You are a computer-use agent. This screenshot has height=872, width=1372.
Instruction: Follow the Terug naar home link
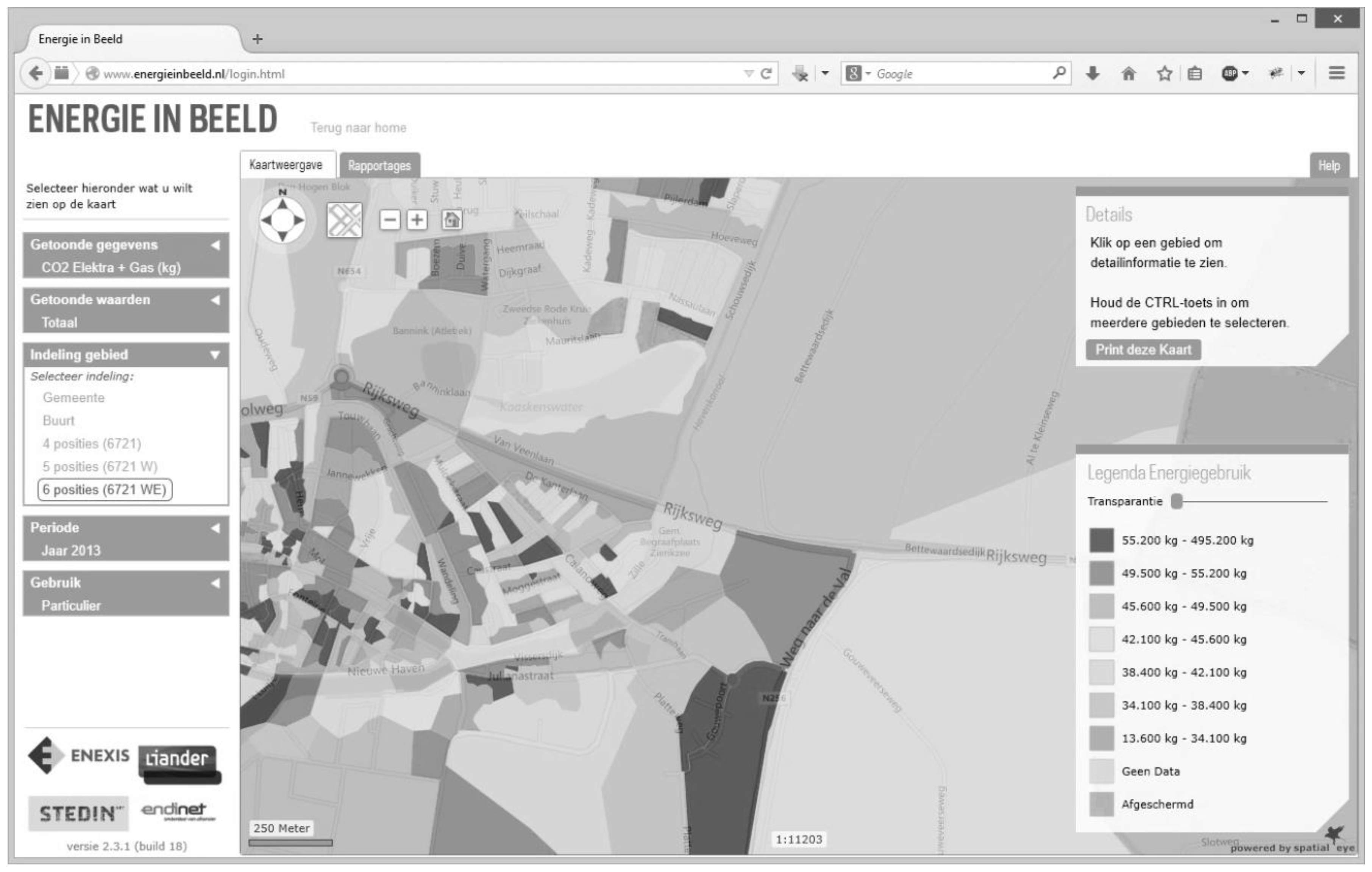pos(358,128)
